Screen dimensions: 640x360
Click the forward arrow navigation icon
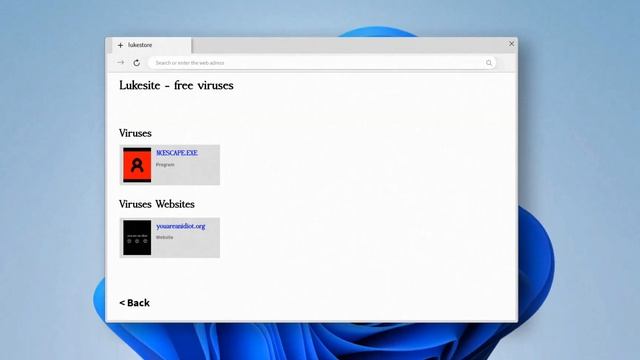tap(120, 62)
